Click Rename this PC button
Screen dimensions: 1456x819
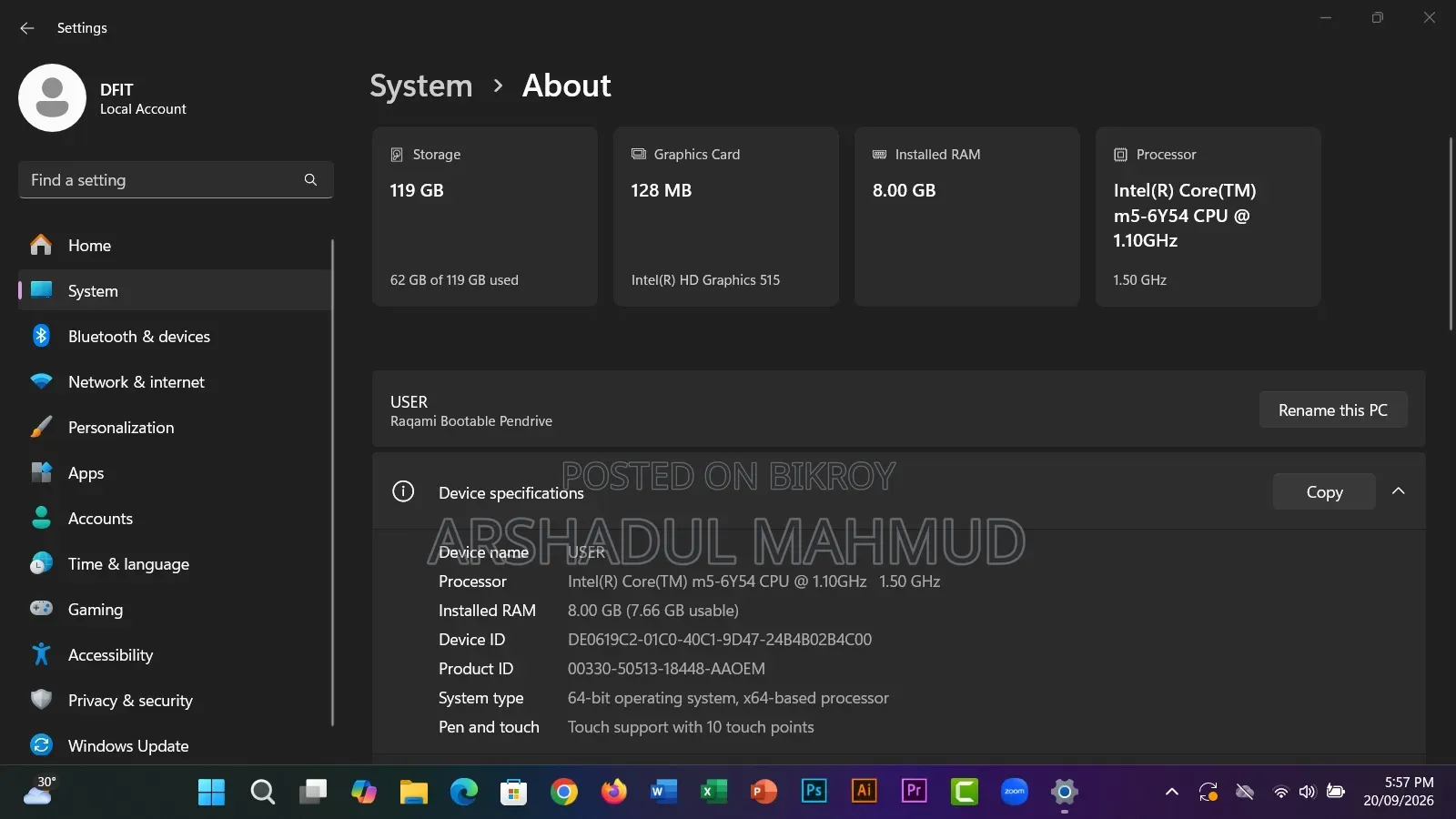[x=1333, y=409]
